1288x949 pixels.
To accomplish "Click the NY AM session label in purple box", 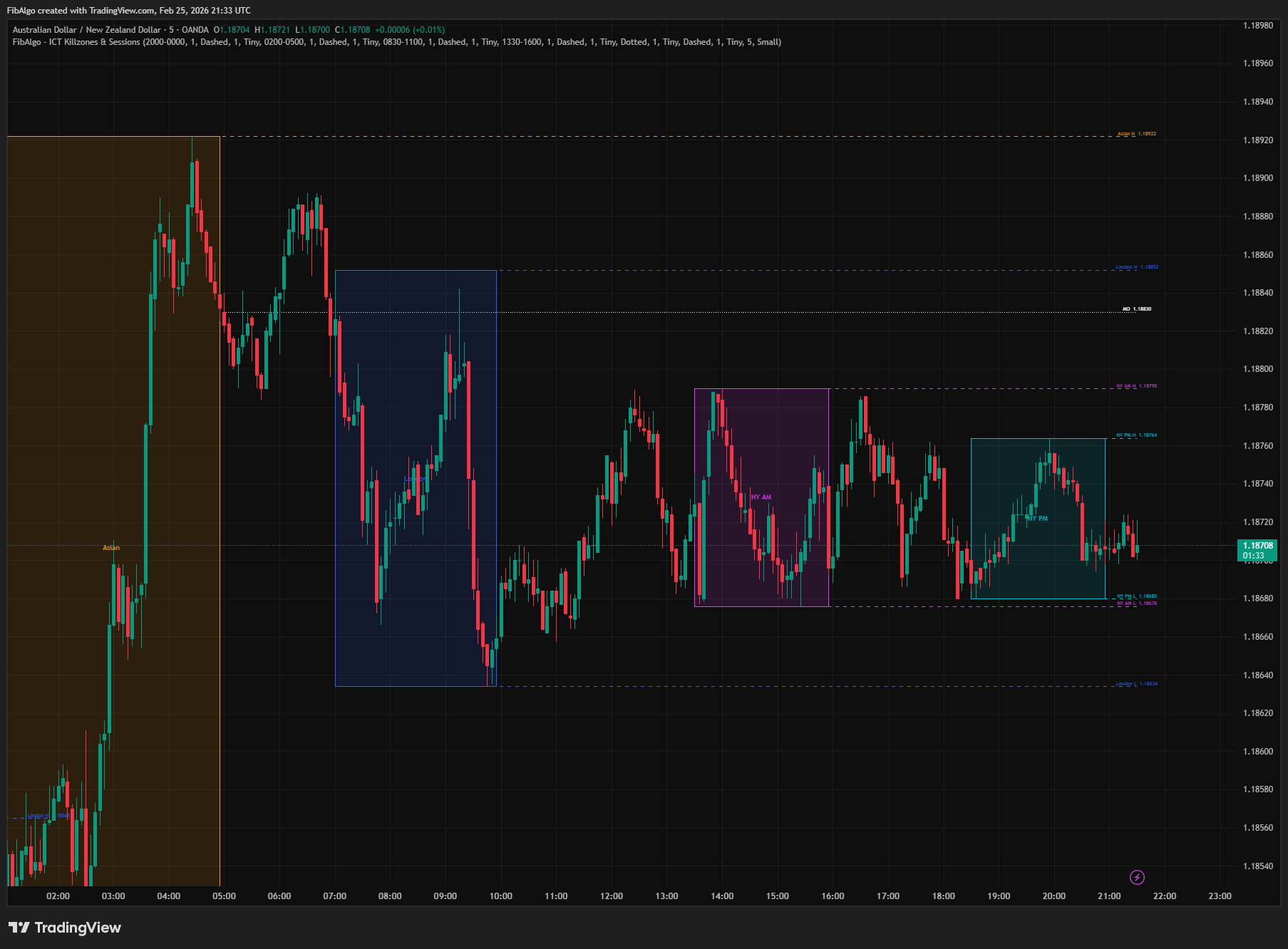I will pos(761,497).
